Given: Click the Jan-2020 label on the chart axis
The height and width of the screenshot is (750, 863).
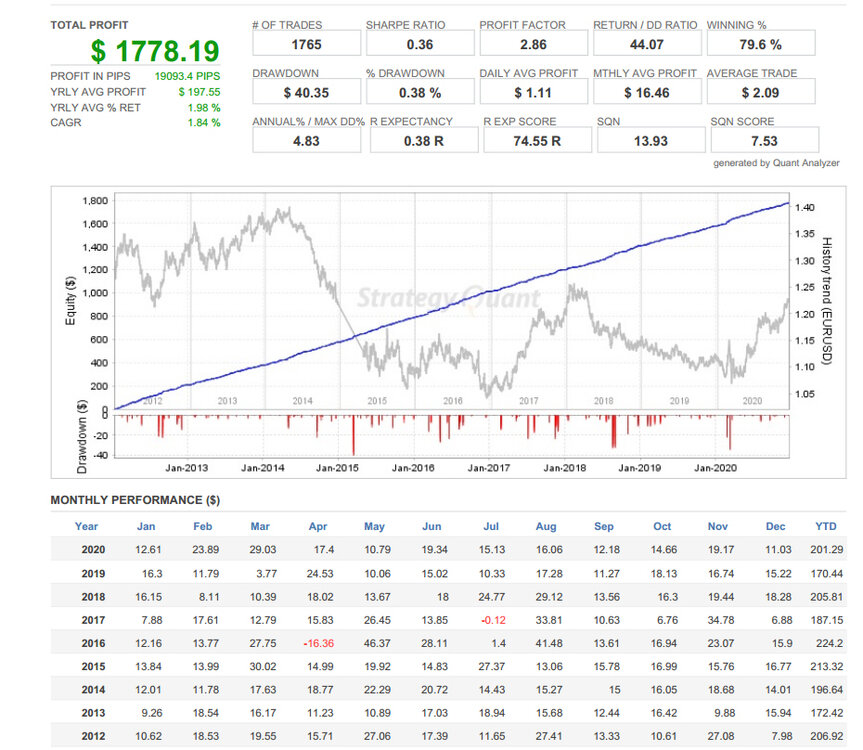Looking at the screenshot, I should pos(715,468).
